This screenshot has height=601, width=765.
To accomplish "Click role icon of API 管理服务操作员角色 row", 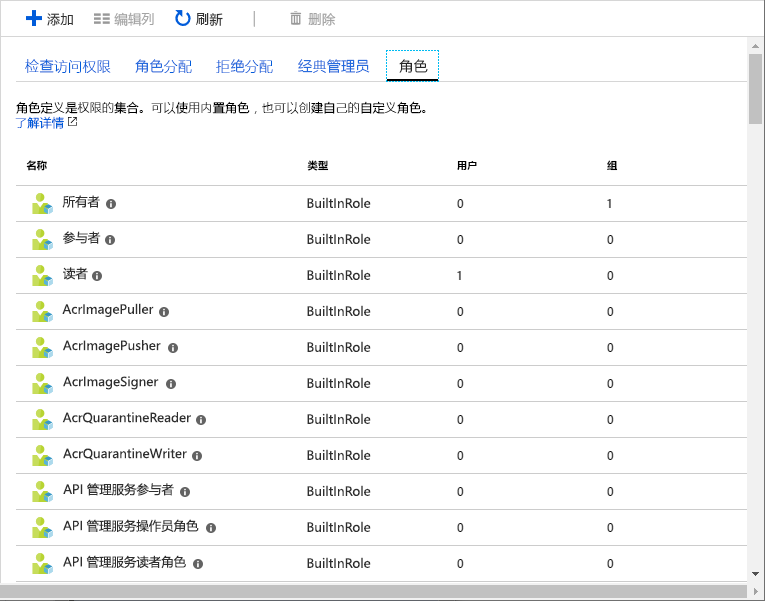I will pos(42,527).
